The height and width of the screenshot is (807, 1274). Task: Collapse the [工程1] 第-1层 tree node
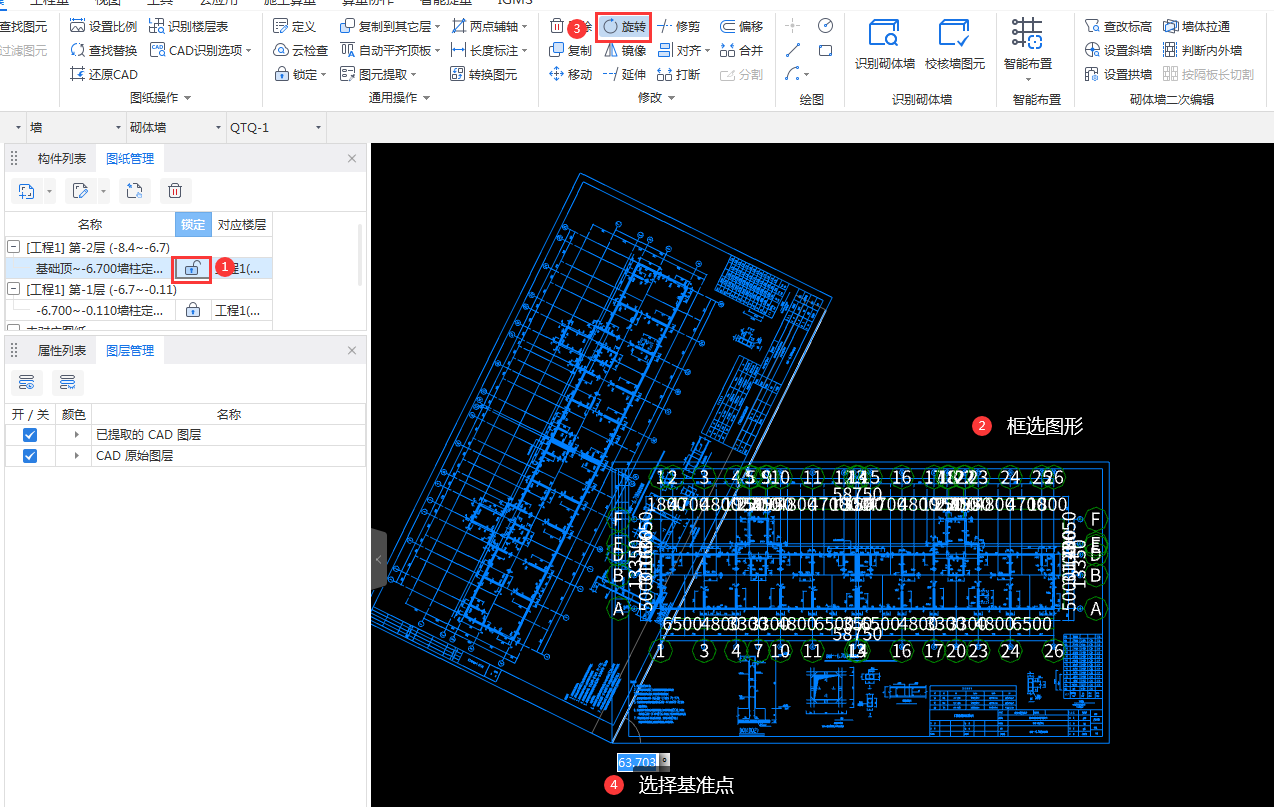coord(13,289)
